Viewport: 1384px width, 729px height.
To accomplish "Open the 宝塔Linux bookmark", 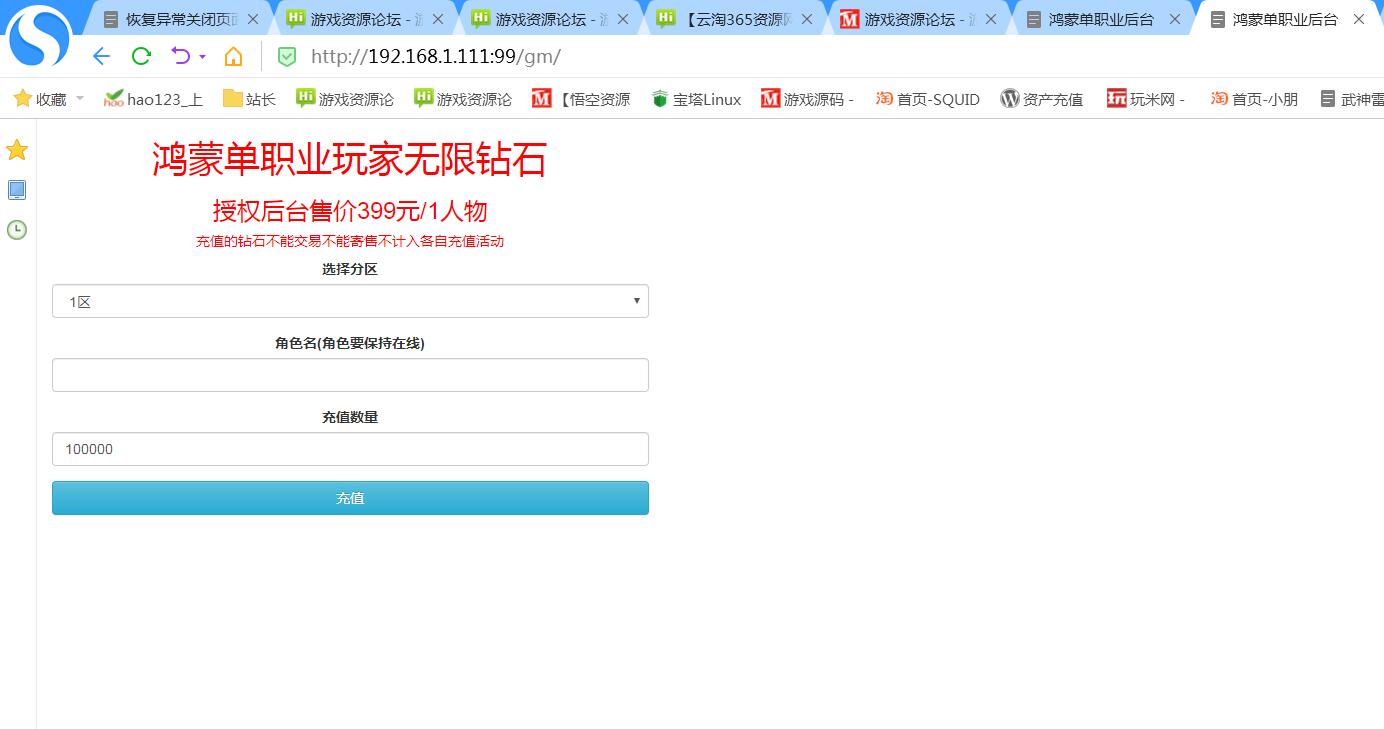I will (697, 99).
